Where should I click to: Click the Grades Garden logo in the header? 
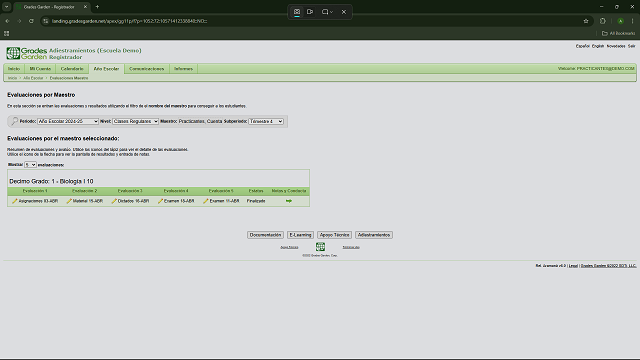27,53
